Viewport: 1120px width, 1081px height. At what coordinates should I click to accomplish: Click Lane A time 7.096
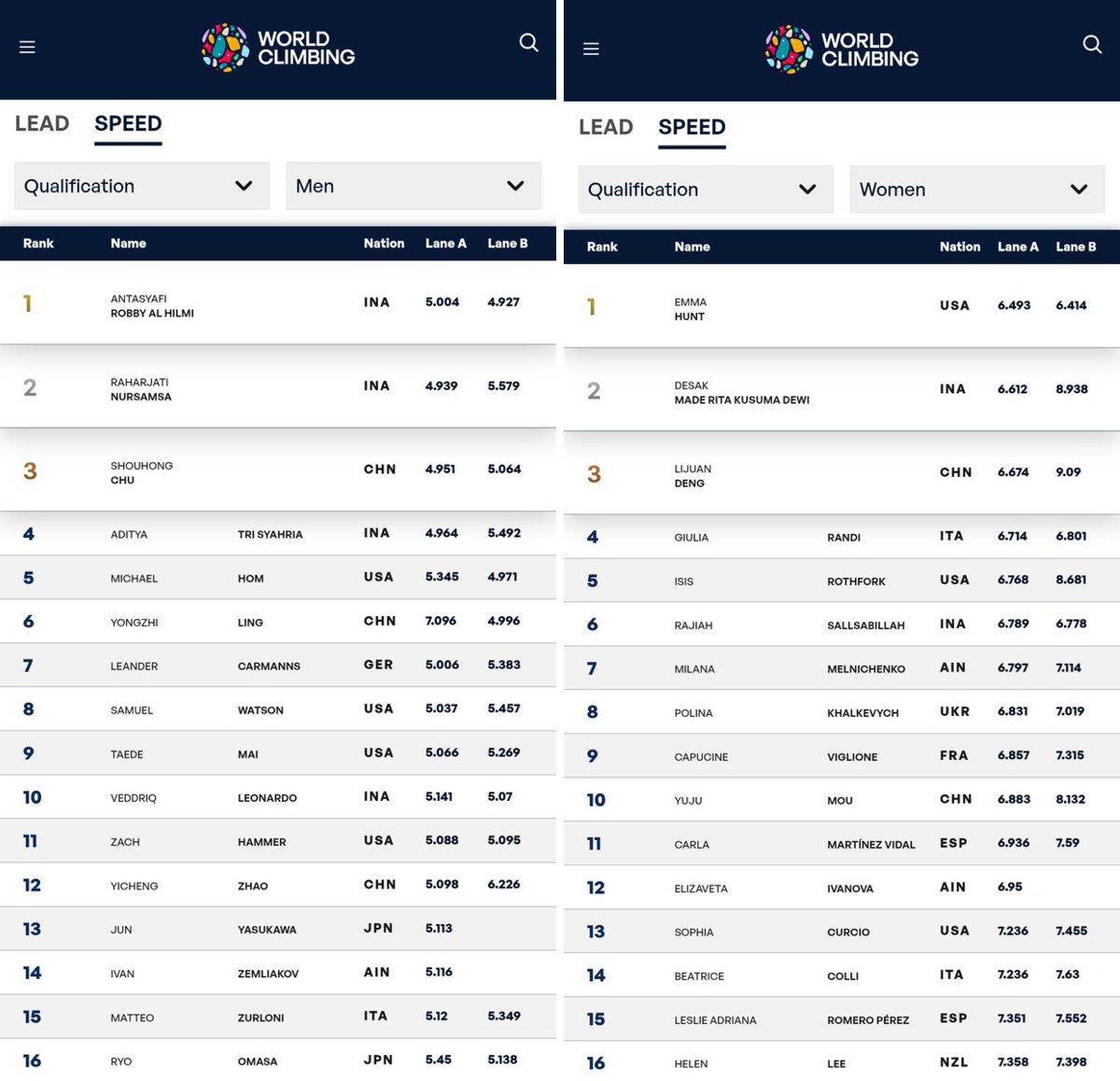pos(441,621)
